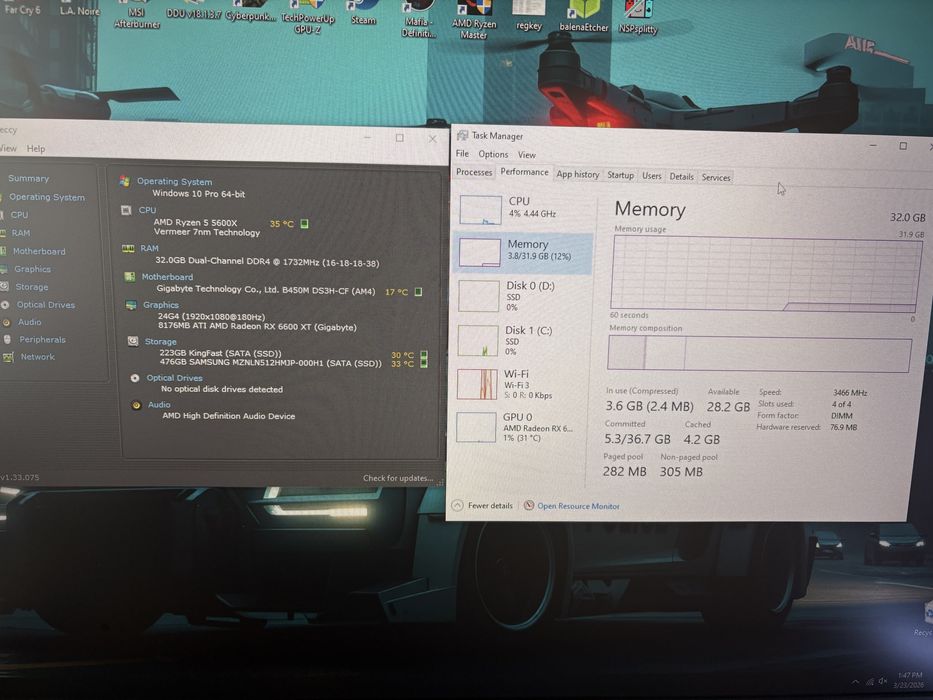Open Far Cry 6 desktop shortcut

[x=22, y=7]
